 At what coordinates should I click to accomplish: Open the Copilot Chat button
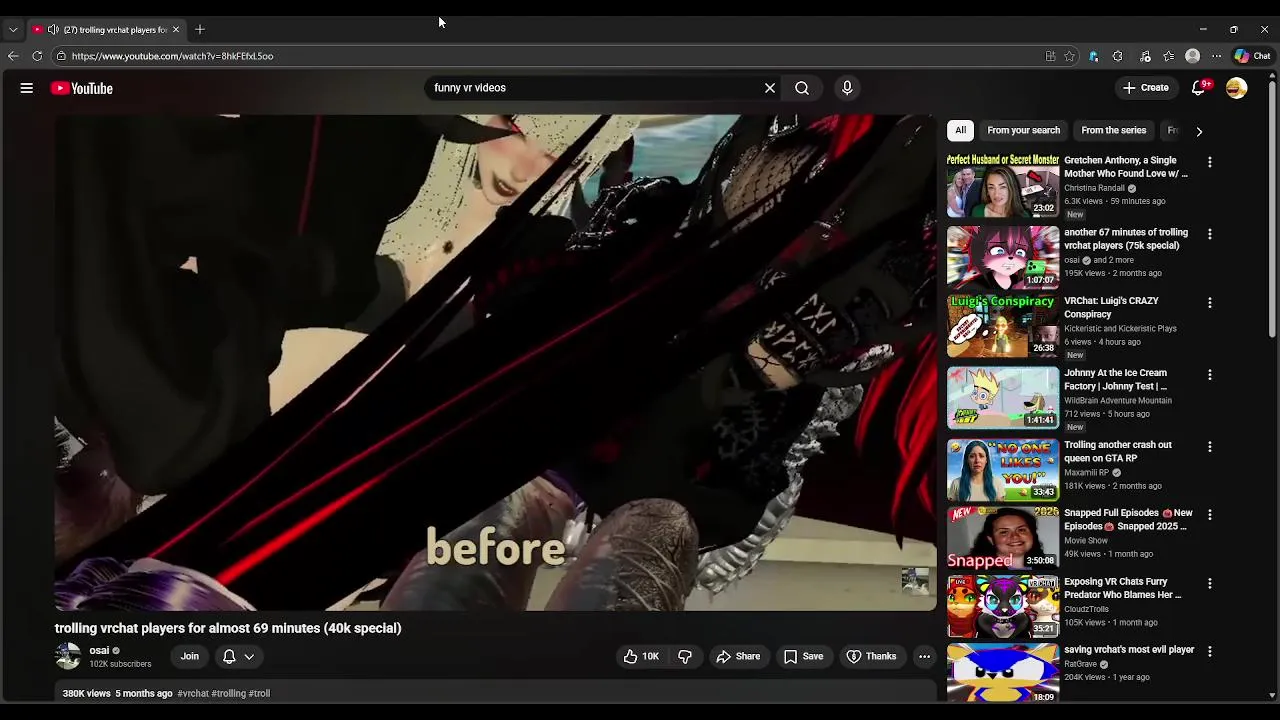pyautogui.click(x=1252, y=56)
